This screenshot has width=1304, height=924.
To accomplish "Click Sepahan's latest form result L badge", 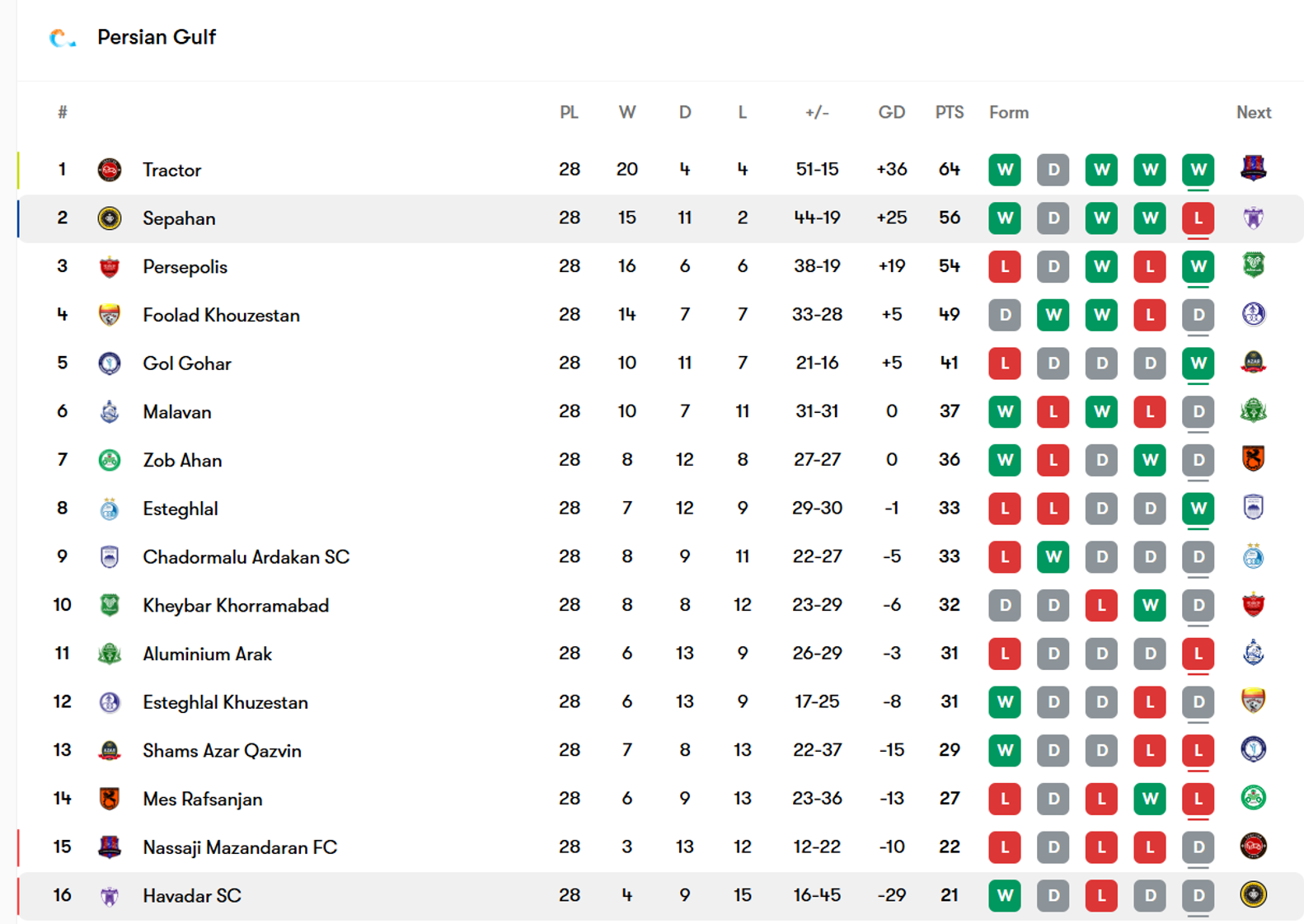I will pos(1198,218).
